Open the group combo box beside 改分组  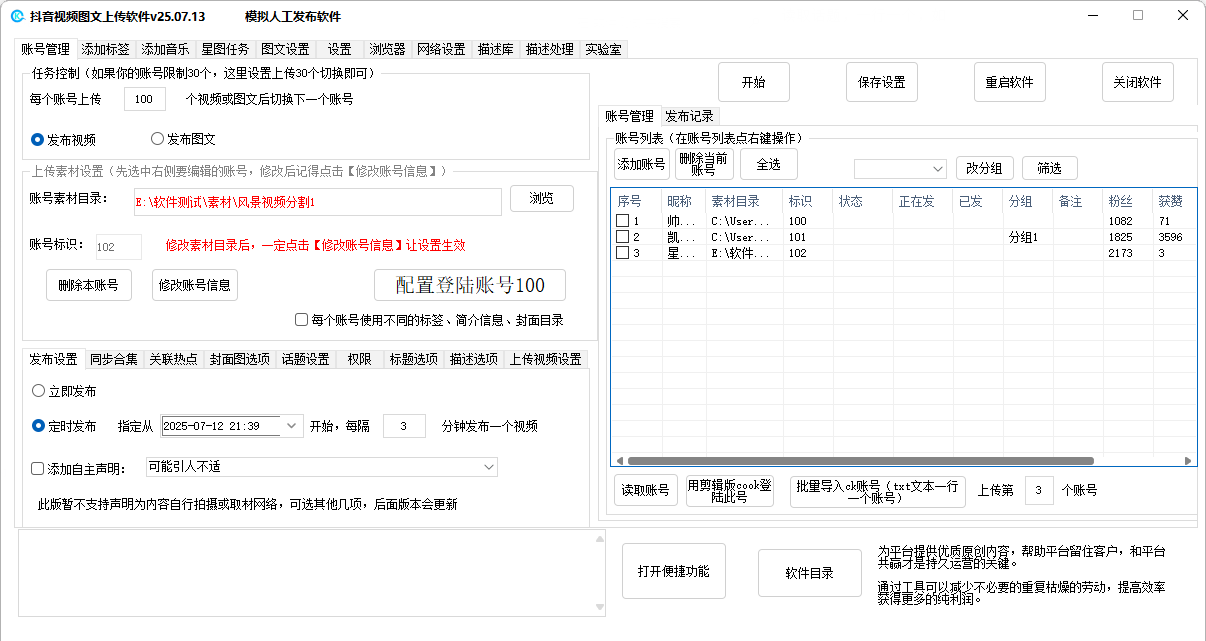click(900, 168)
